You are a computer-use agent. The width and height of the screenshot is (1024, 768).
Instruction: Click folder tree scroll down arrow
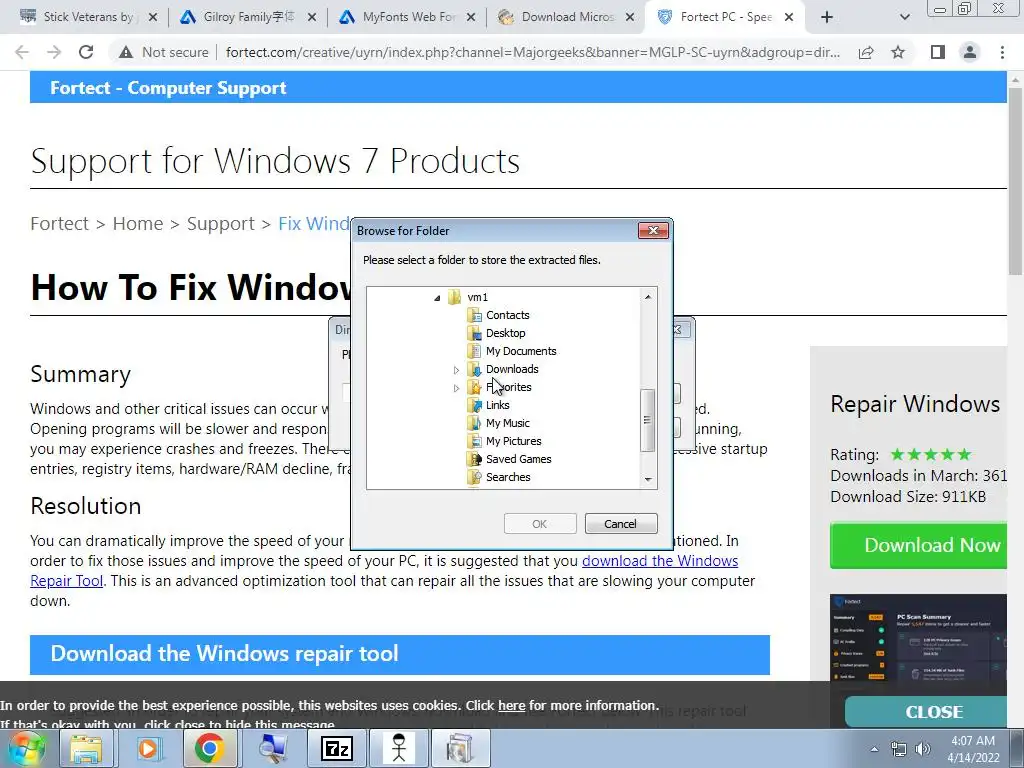point(648,479)
